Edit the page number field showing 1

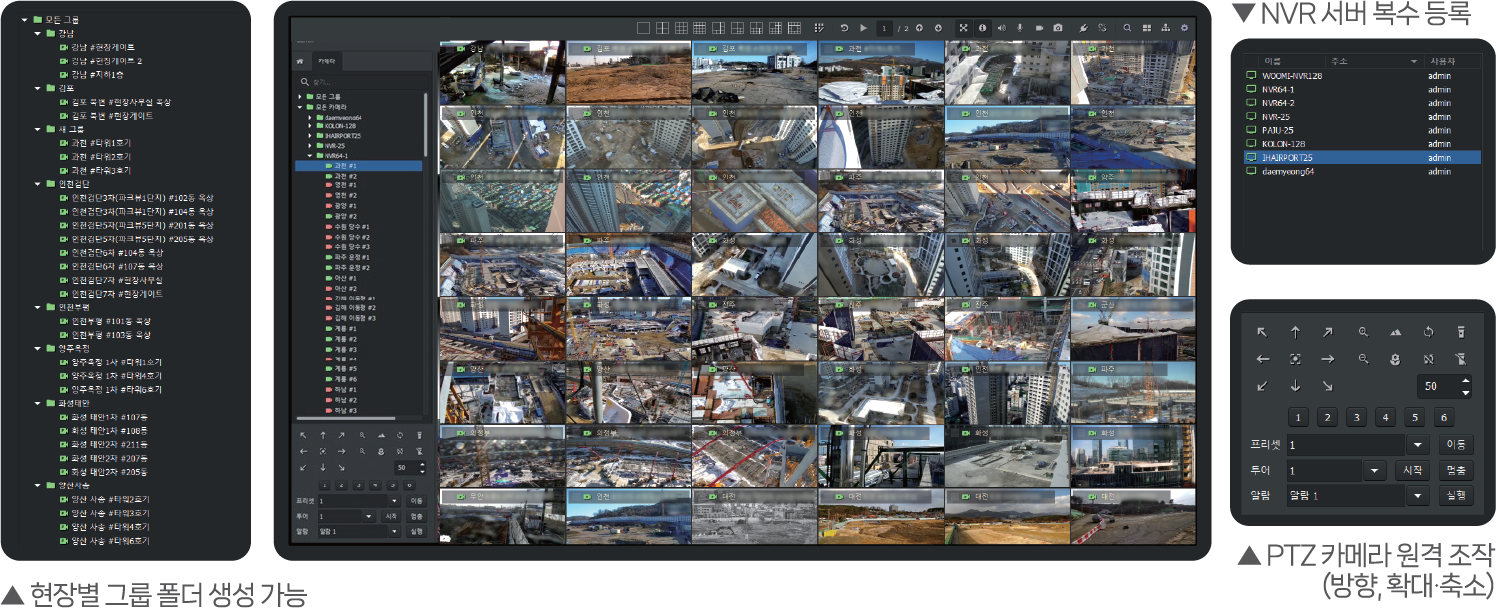click(887, 28)
